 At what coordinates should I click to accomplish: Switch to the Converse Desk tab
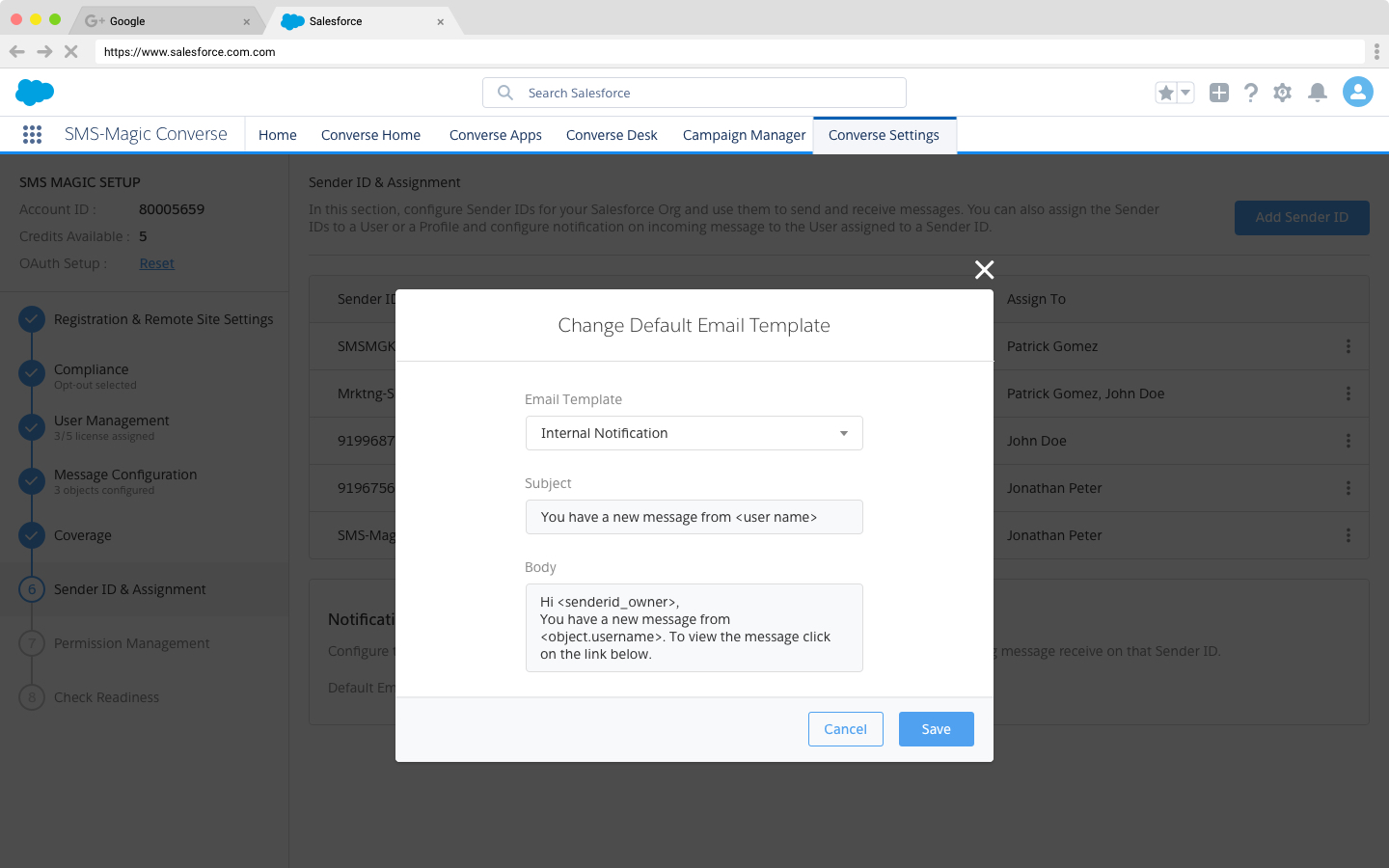(612, 135)
